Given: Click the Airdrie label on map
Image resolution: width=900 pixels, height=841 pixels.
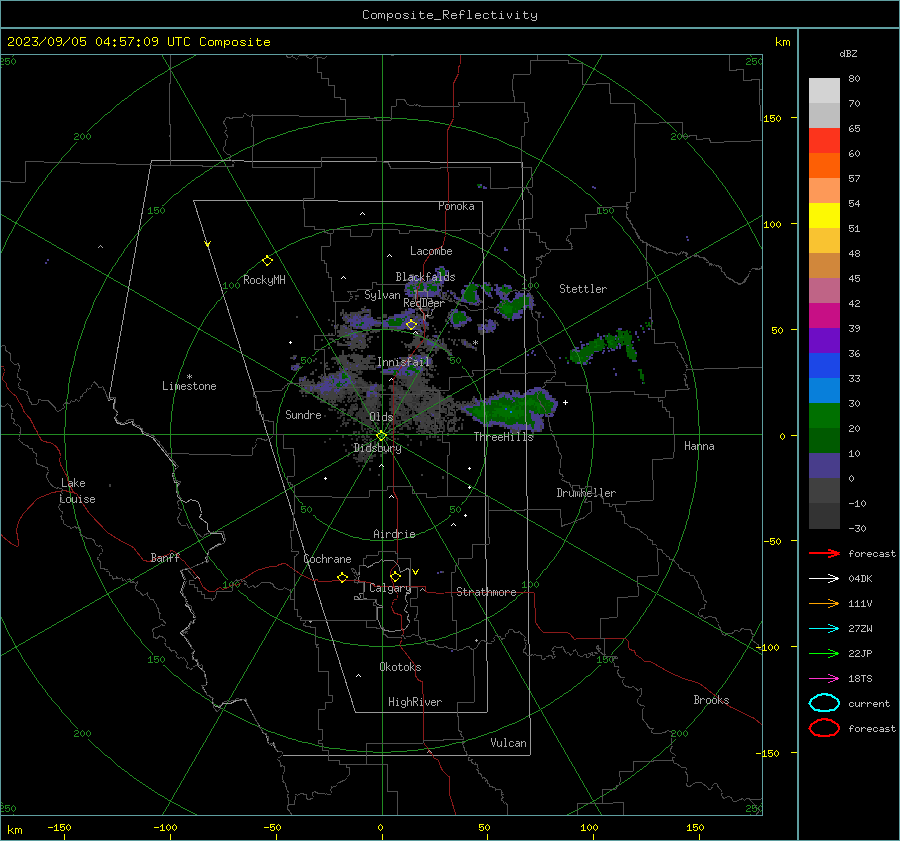Looking at the screenshot, I should [x=394, y=534].
